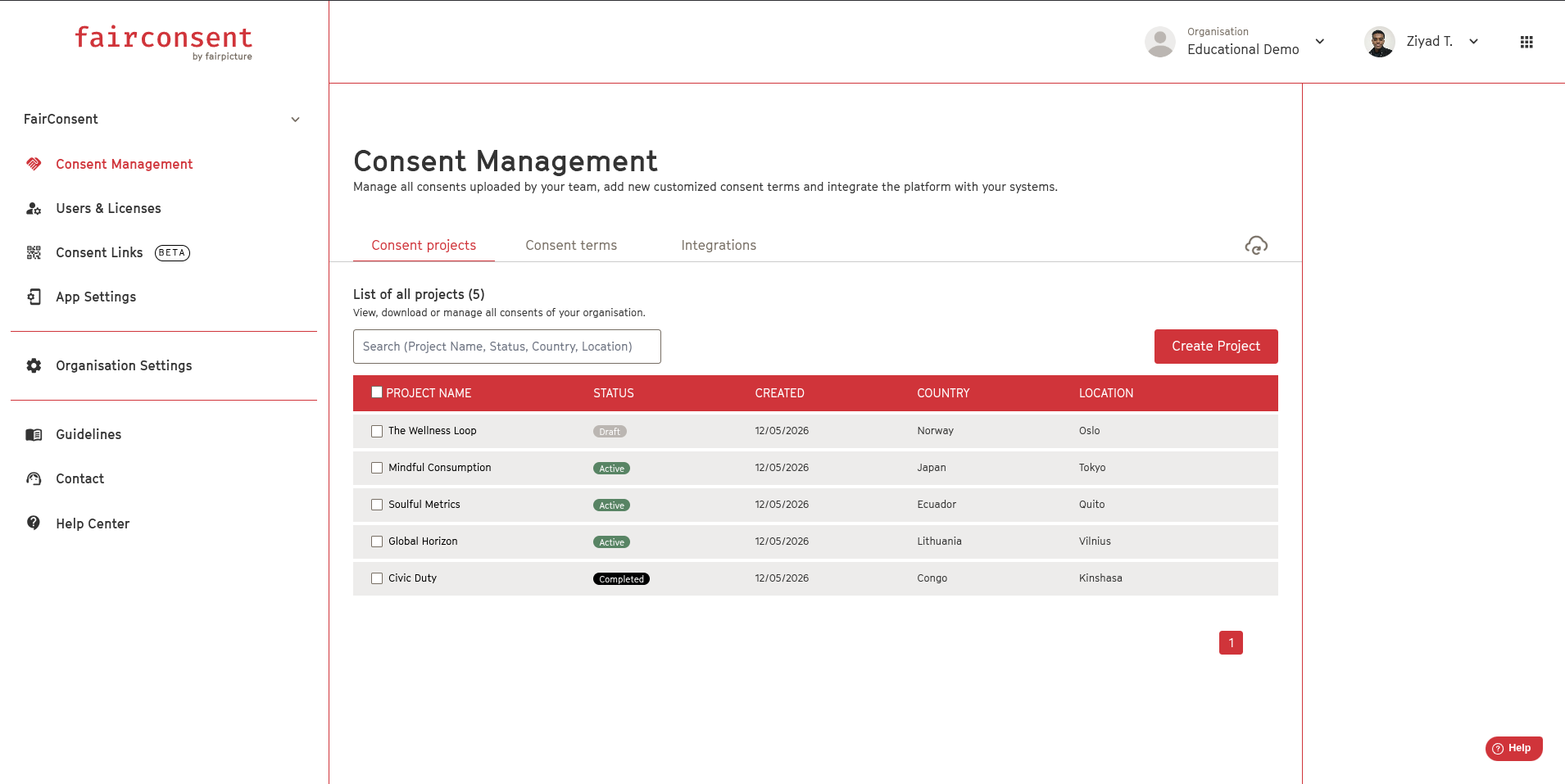Open Organisation Settings page

pyautogui.click(x=124, y=365)
